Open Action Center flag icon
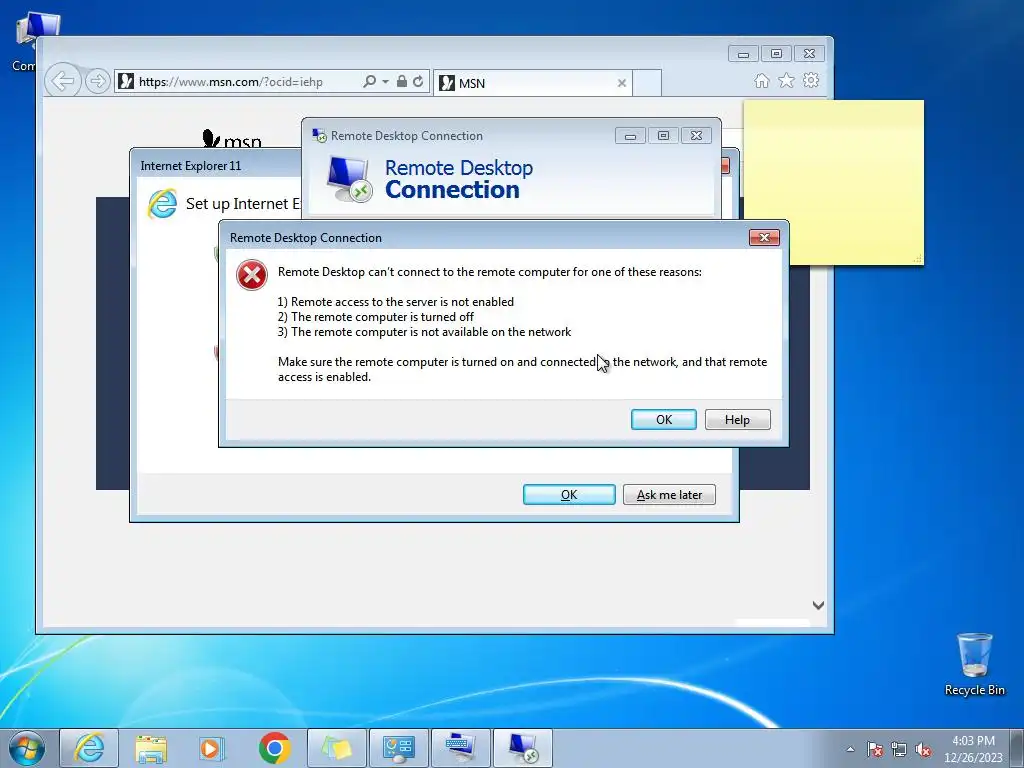The image size is (1024, 768). tap(875, 749)
